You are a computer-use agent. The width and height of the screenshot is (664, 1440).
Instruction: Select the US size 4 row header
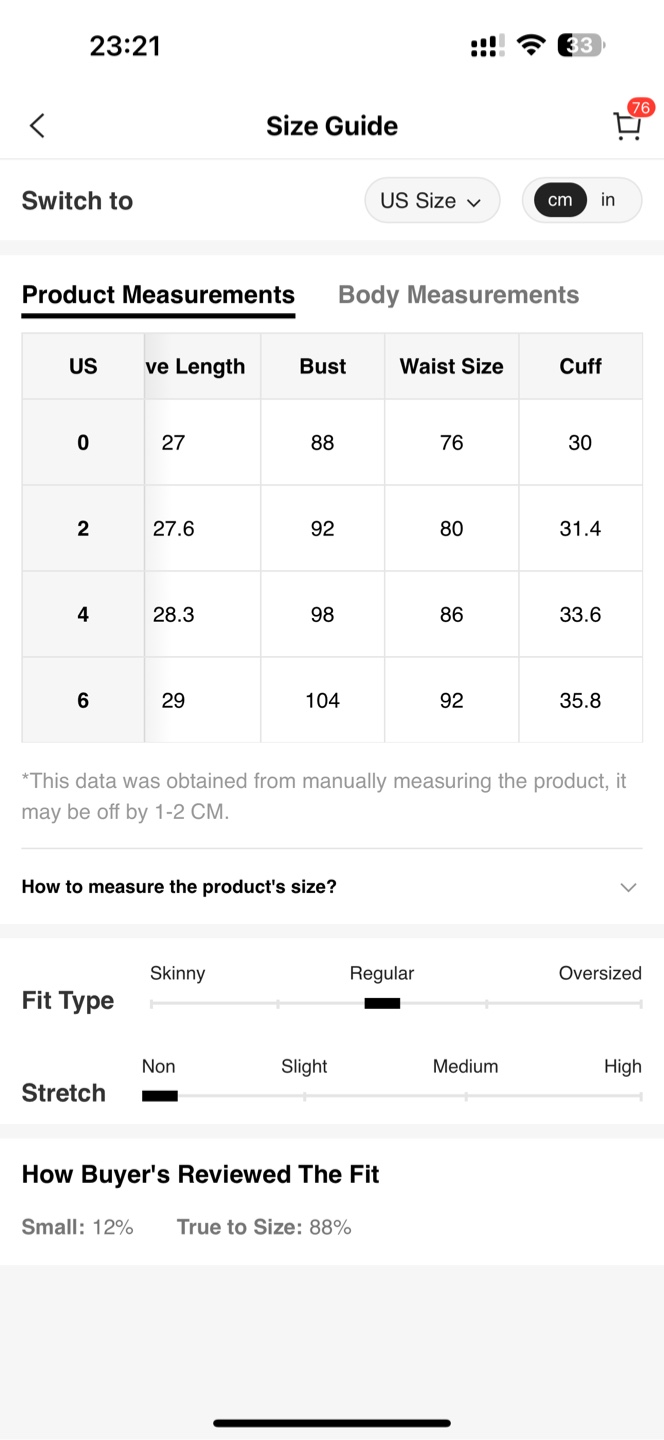[83, 614]
